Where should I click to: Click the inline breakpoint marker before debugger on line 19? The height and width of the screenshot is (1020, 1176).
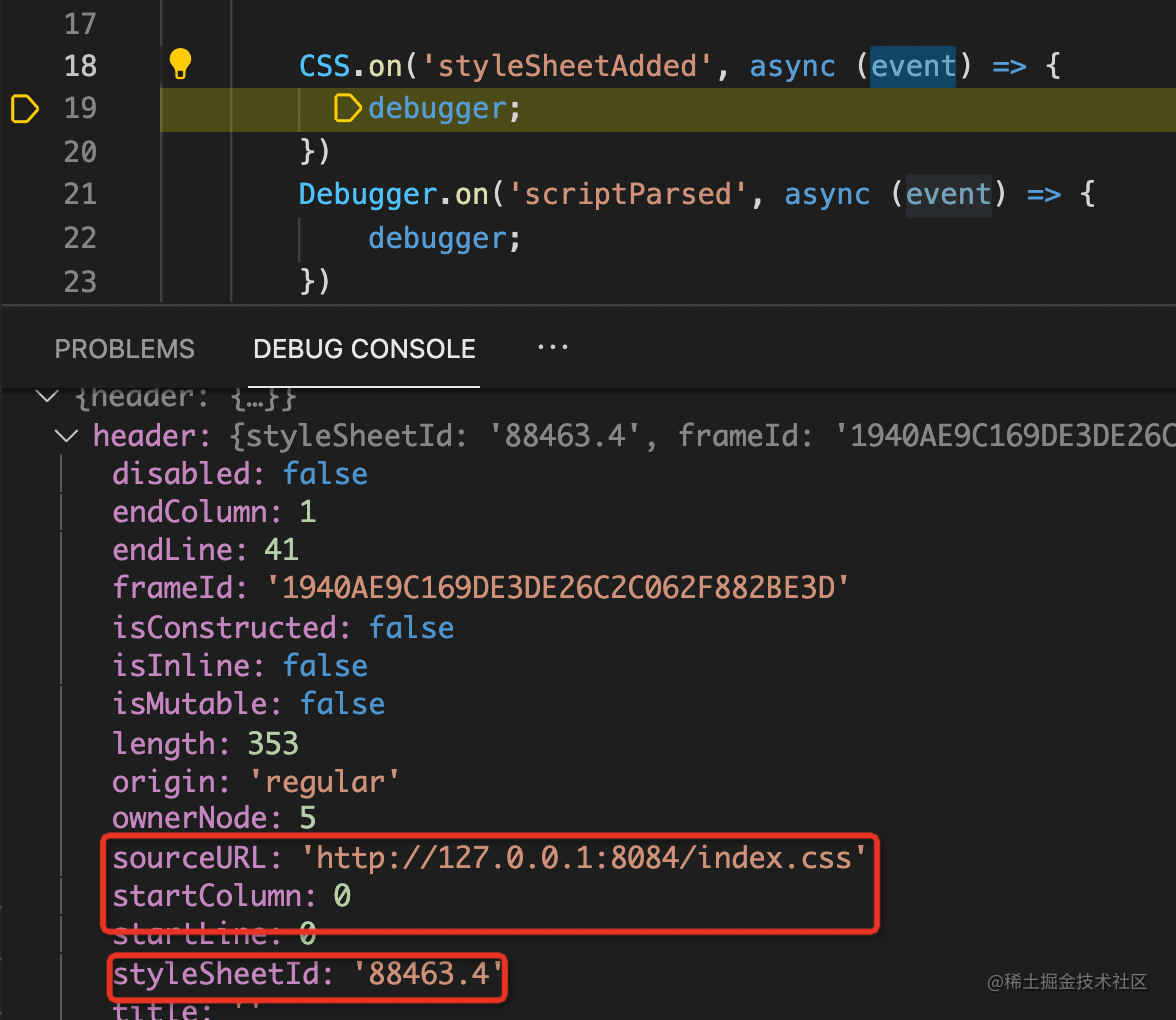point(347,108)
